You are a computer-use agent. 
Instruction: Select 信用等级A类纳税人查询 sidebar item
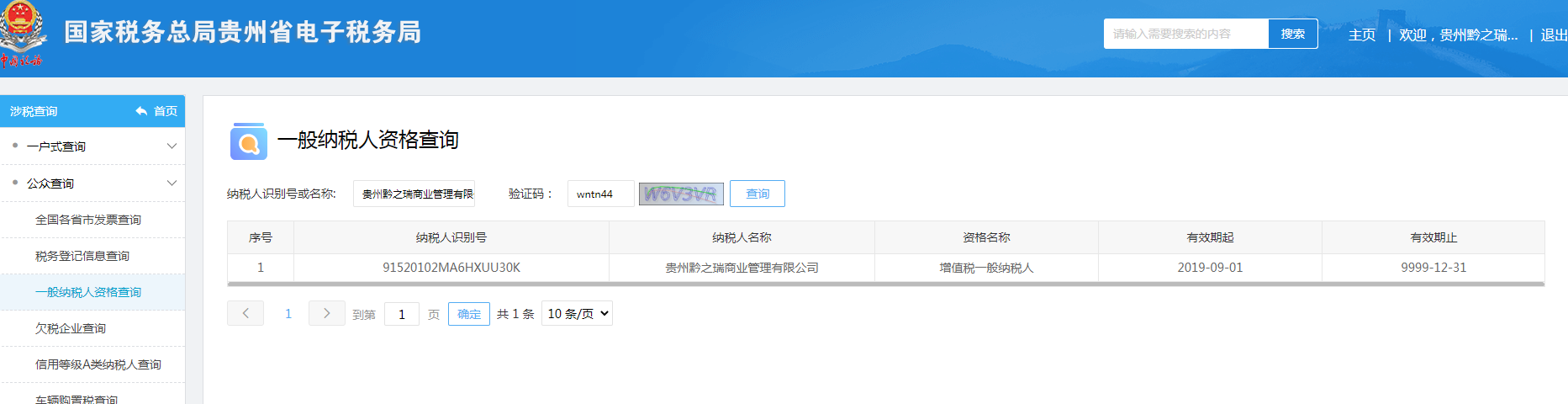98,364
